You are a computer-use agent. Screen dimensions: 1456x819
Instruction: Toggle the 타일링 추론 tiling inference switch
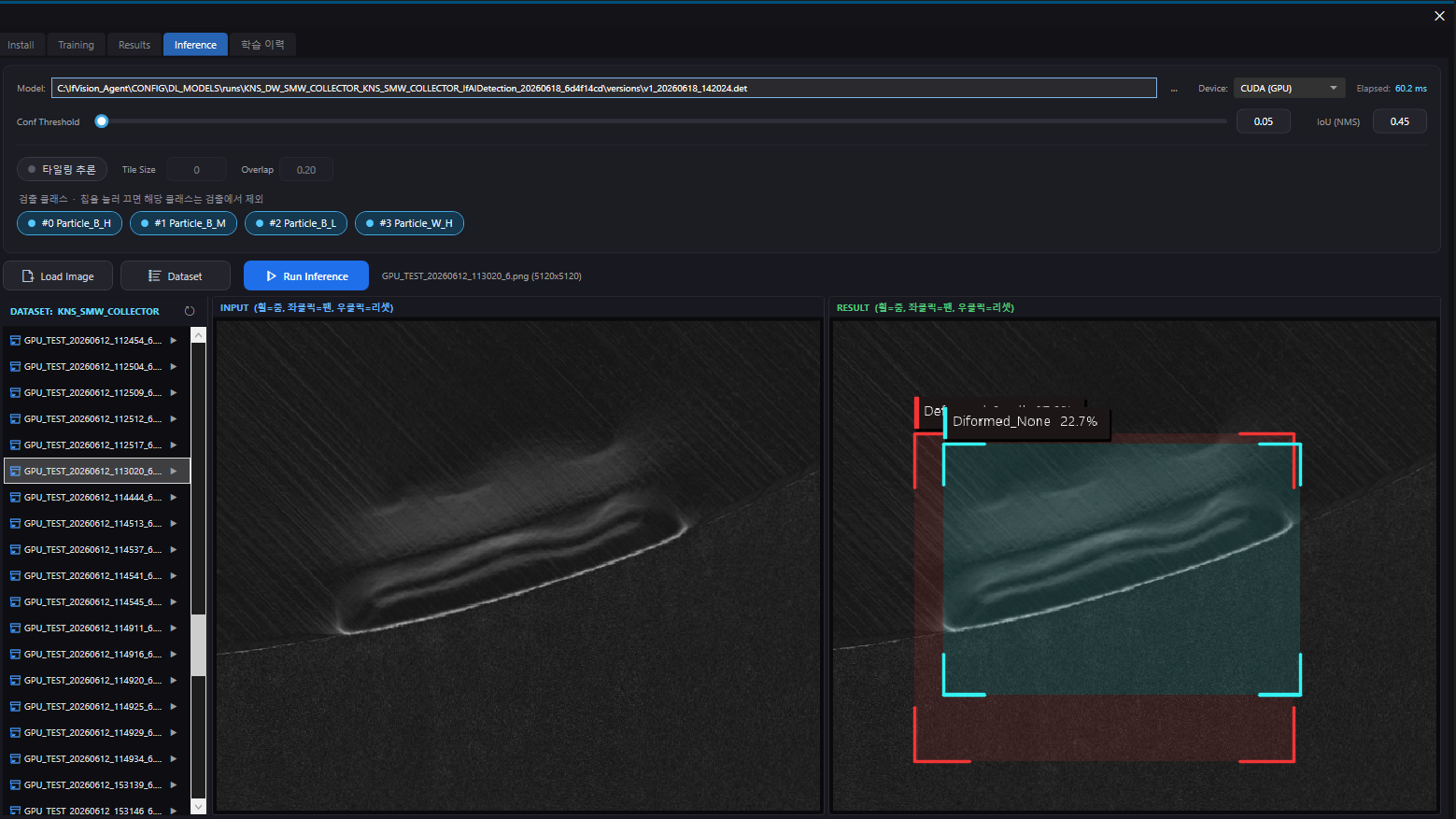point(63,169)
